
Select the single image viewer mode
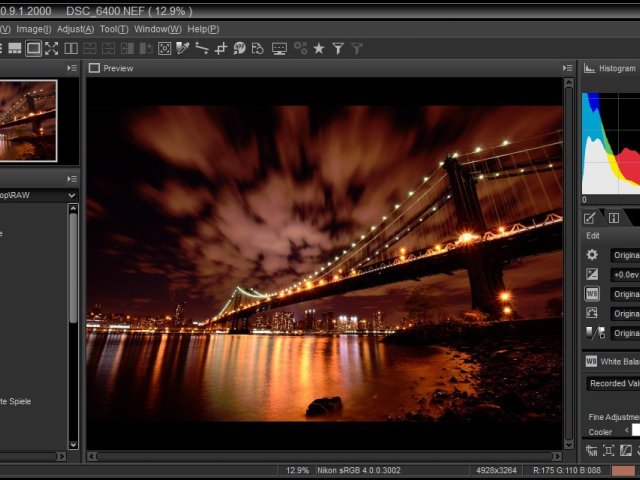click(x=33, y=49)
